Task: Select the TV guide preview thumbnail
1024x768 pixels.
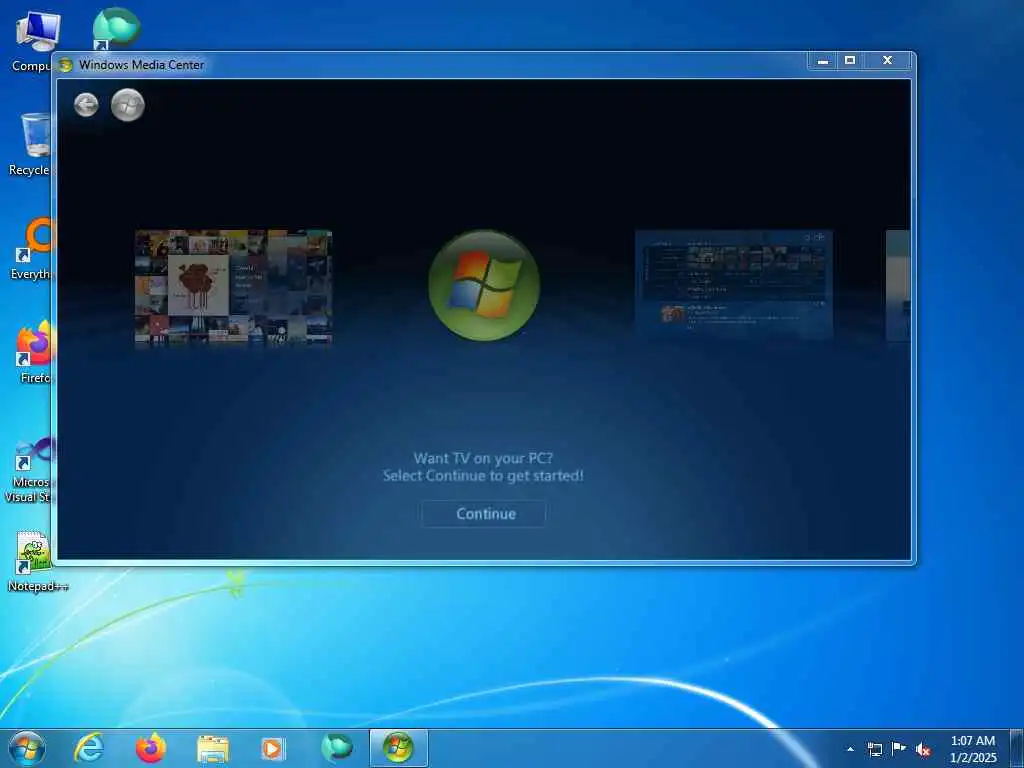Action: click(733, 284)
